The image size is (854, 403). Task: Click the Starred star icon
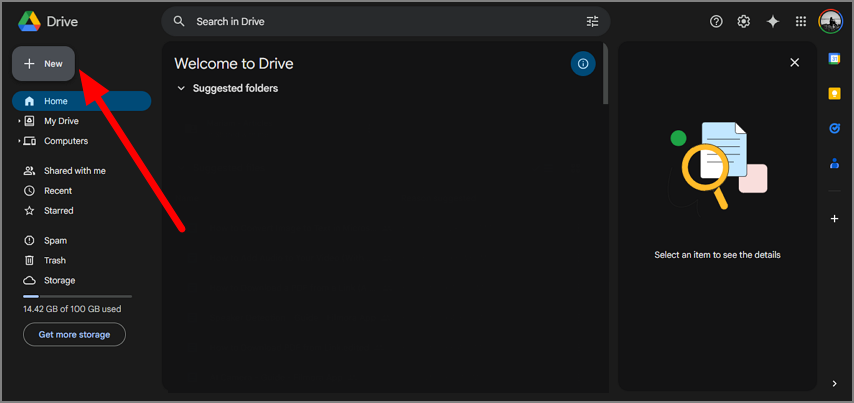(29, 210)
